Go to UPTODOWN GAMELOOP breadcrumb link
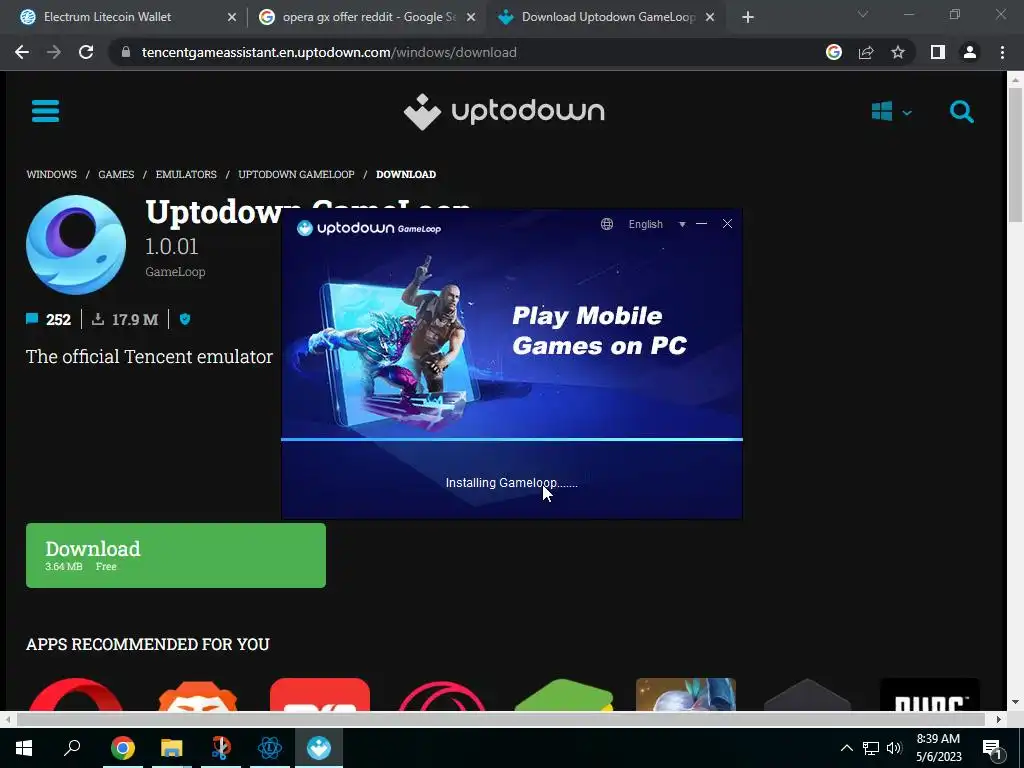The image size is (1024, 768). tap(296, 174)
